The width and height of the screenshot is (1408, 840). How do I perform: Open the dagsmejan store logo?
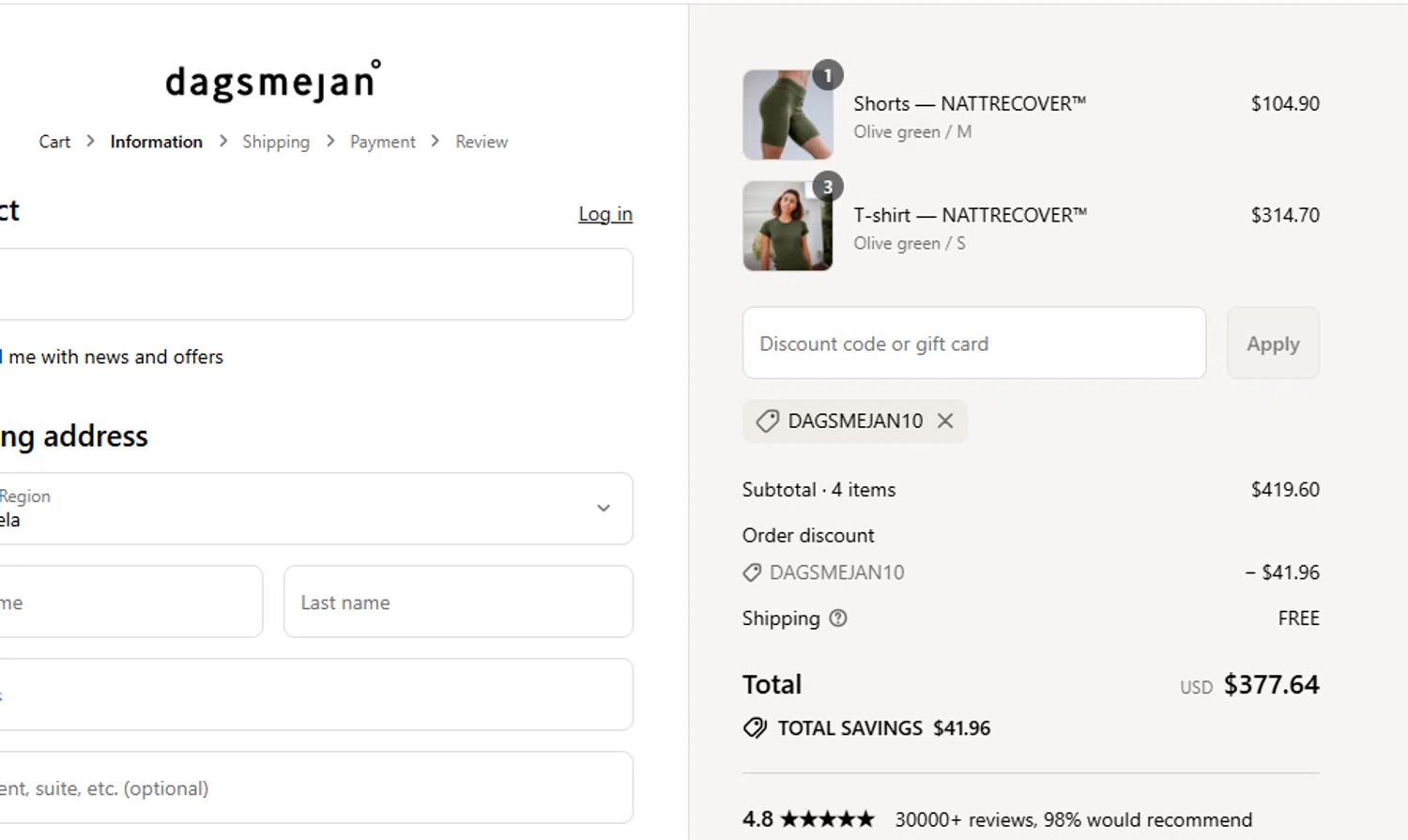pyautogui.click(x=273, y=81)
